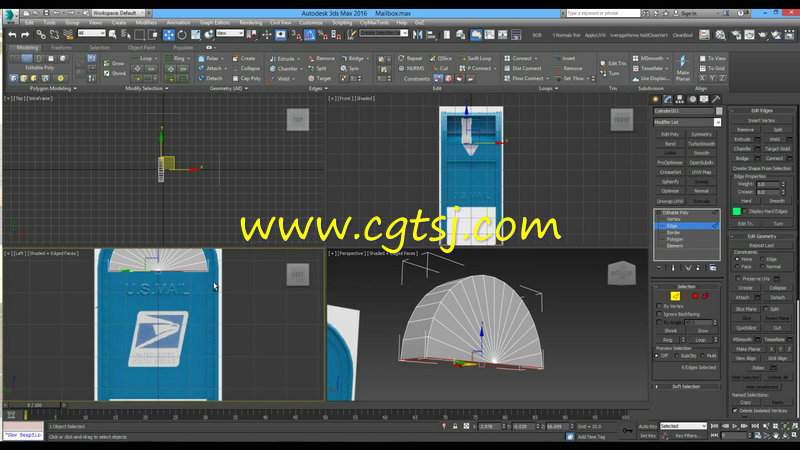The image size is (800, 450).
Task: Open the Hierarchy command panel tab icon
Action: point(680,99)
